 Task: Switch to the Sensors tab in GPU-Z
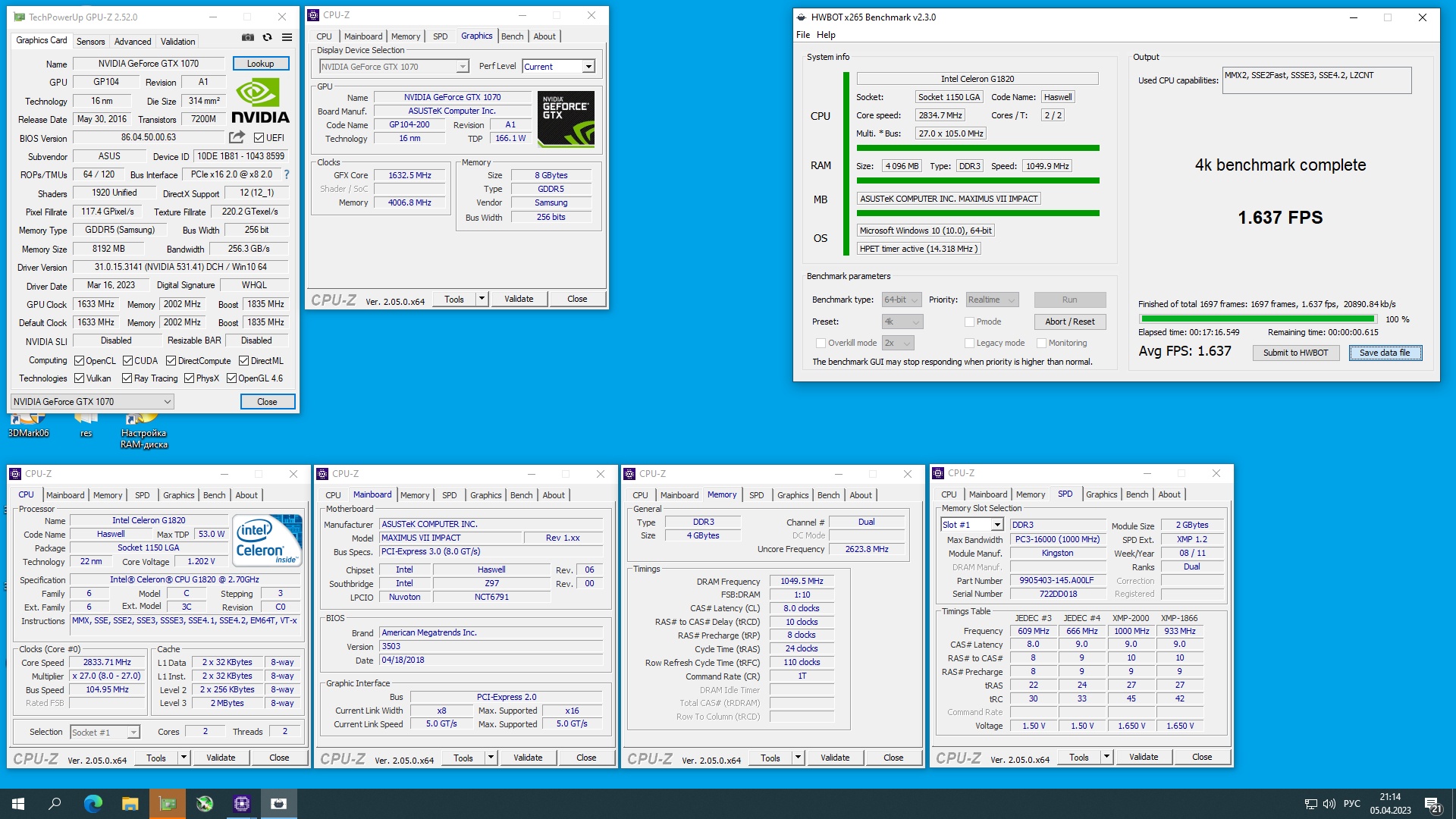tap(90, 42)
